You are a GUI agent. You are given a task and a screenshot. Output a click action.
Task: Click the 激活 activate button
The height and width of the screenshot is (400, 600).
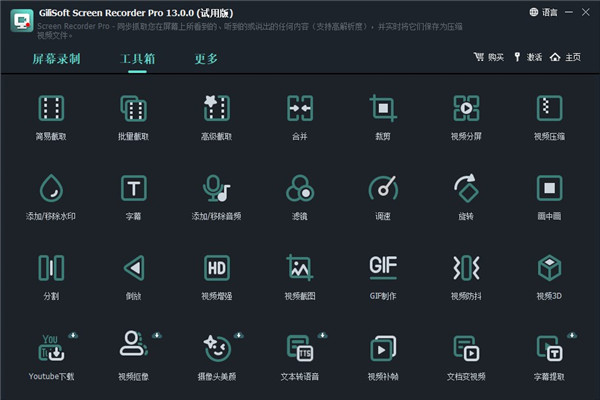(527, 58)
